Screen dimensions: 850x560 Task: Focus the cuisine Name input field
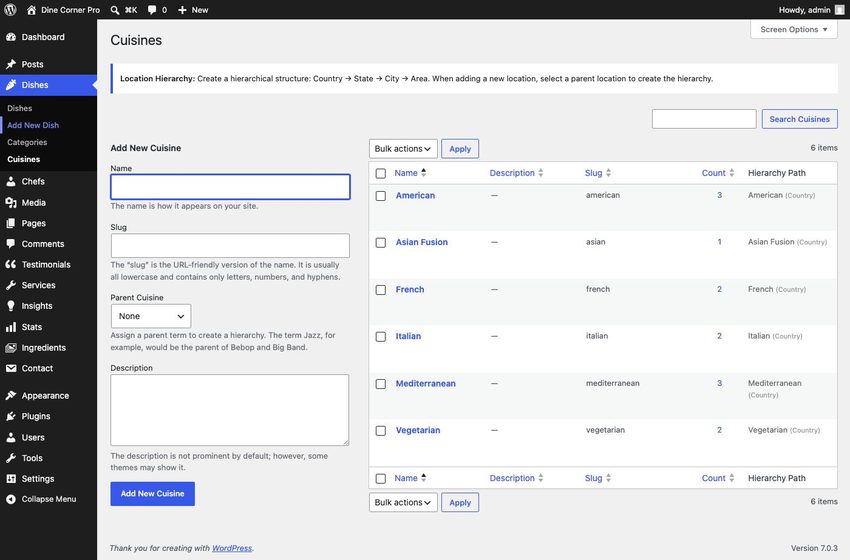[x=230, y=187]
